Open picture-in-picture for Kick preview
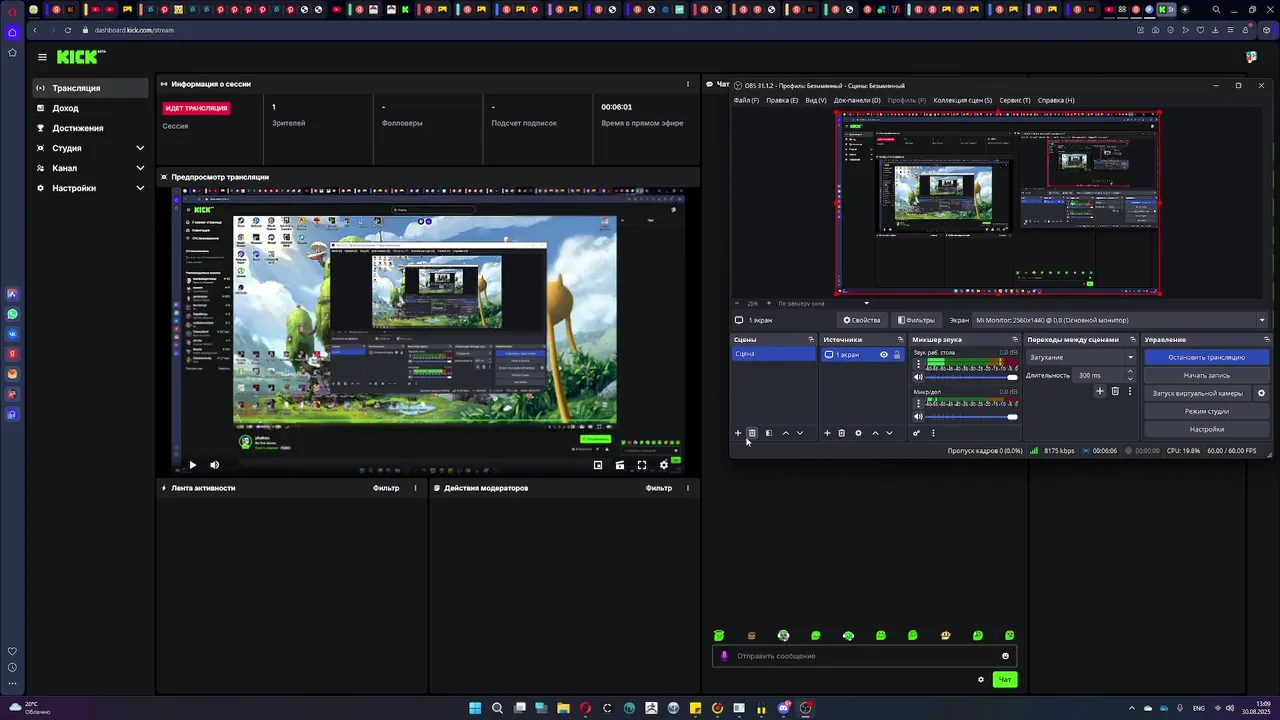The width and height of the screenshot is (1280, 720). 598,465
